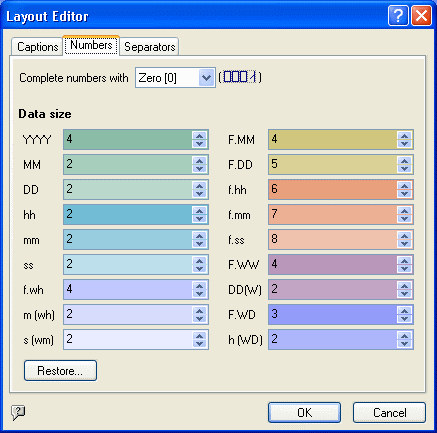
Task: Decrease MM data size with down arrow
Action: coord(200,168)
